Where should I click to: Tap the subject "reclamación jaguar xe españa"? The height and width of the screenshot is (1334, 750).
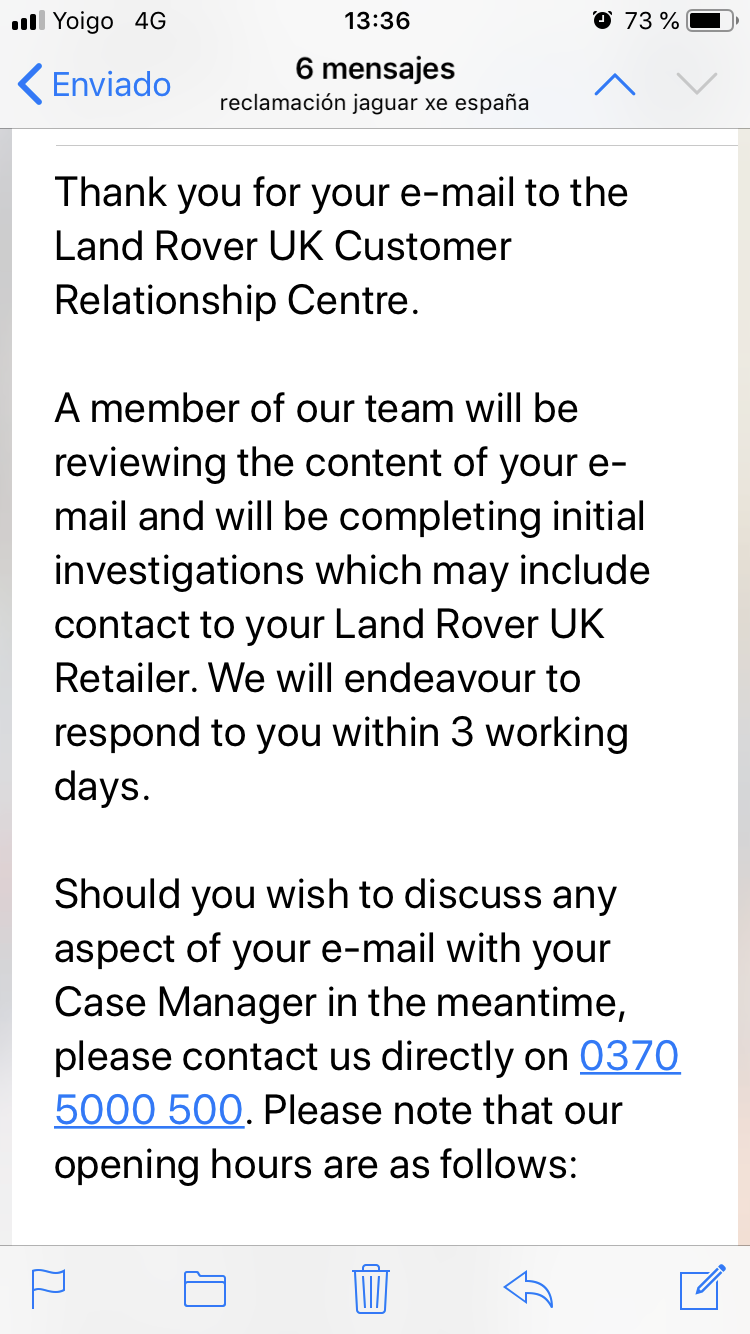tap(374, 103)
